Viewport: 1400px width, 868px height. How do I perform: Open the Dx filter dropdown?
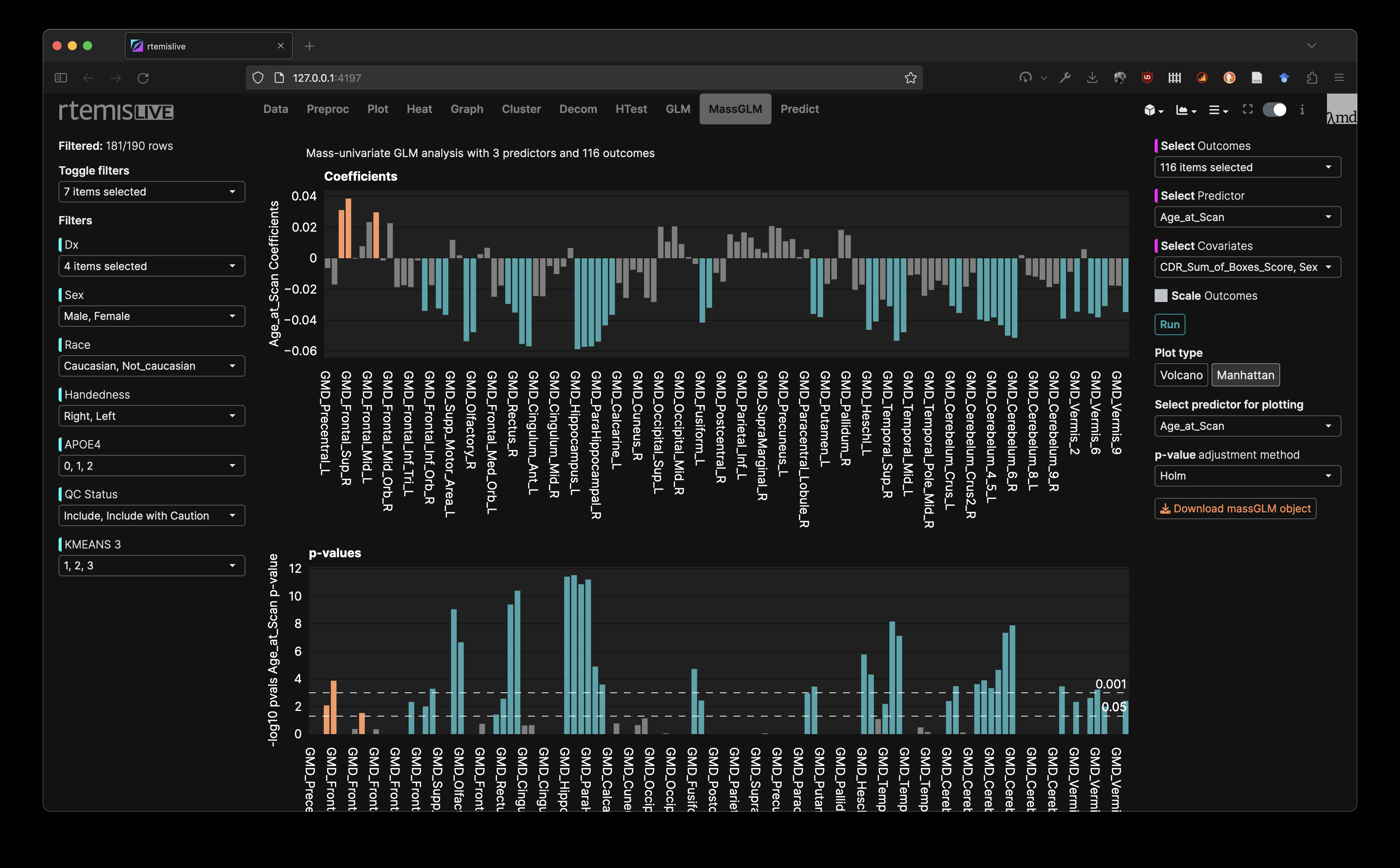point(151,266)
